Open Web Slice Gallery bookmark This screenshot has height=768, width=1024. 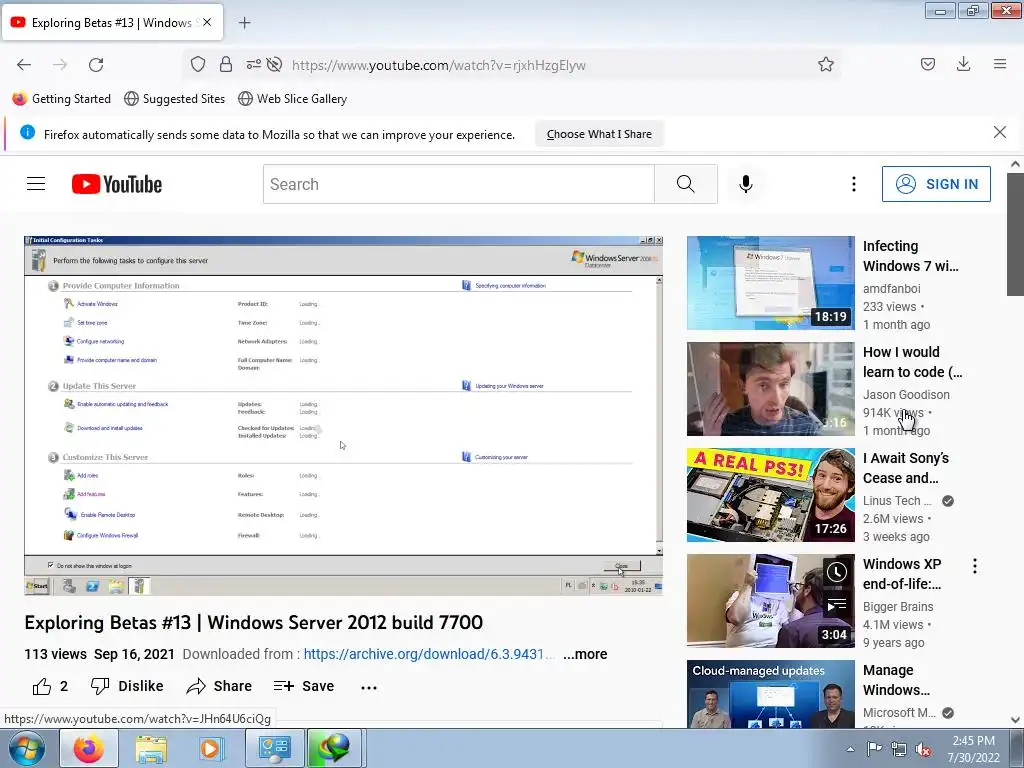[293, 99]
